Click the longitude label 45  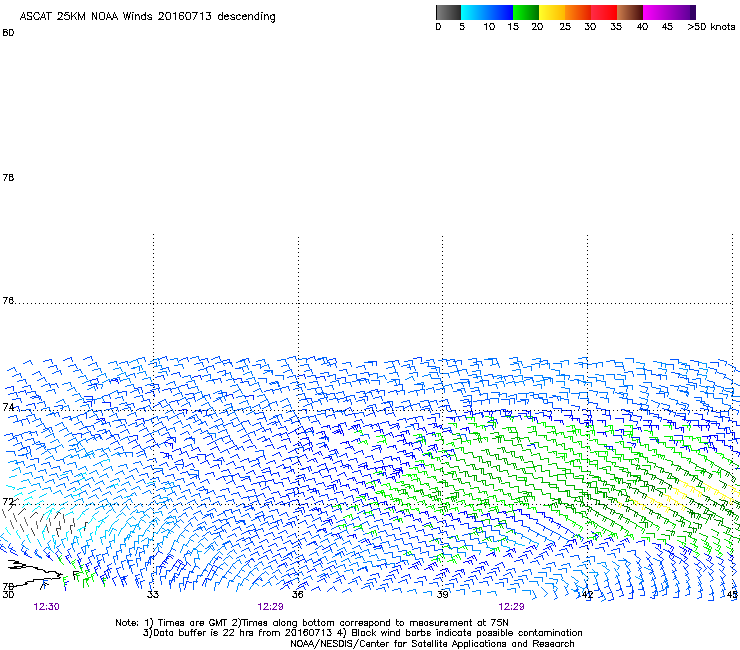point(732,594)
